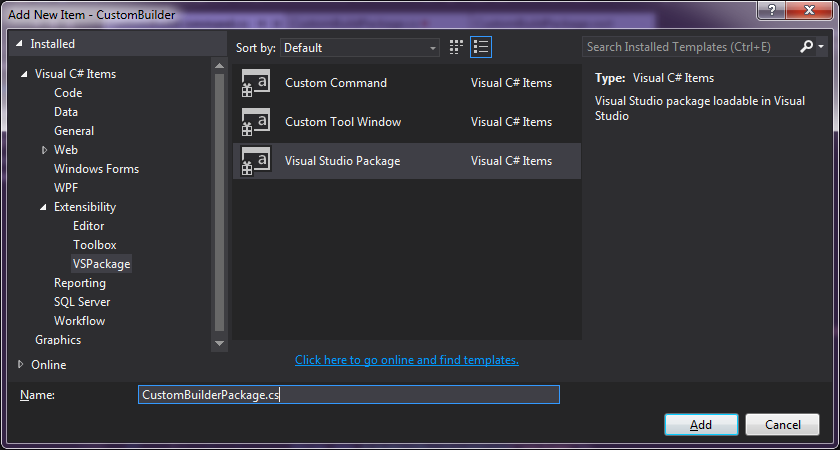Select the Reporting category
The width and height of the screenshot is (840, 450).
80,283
